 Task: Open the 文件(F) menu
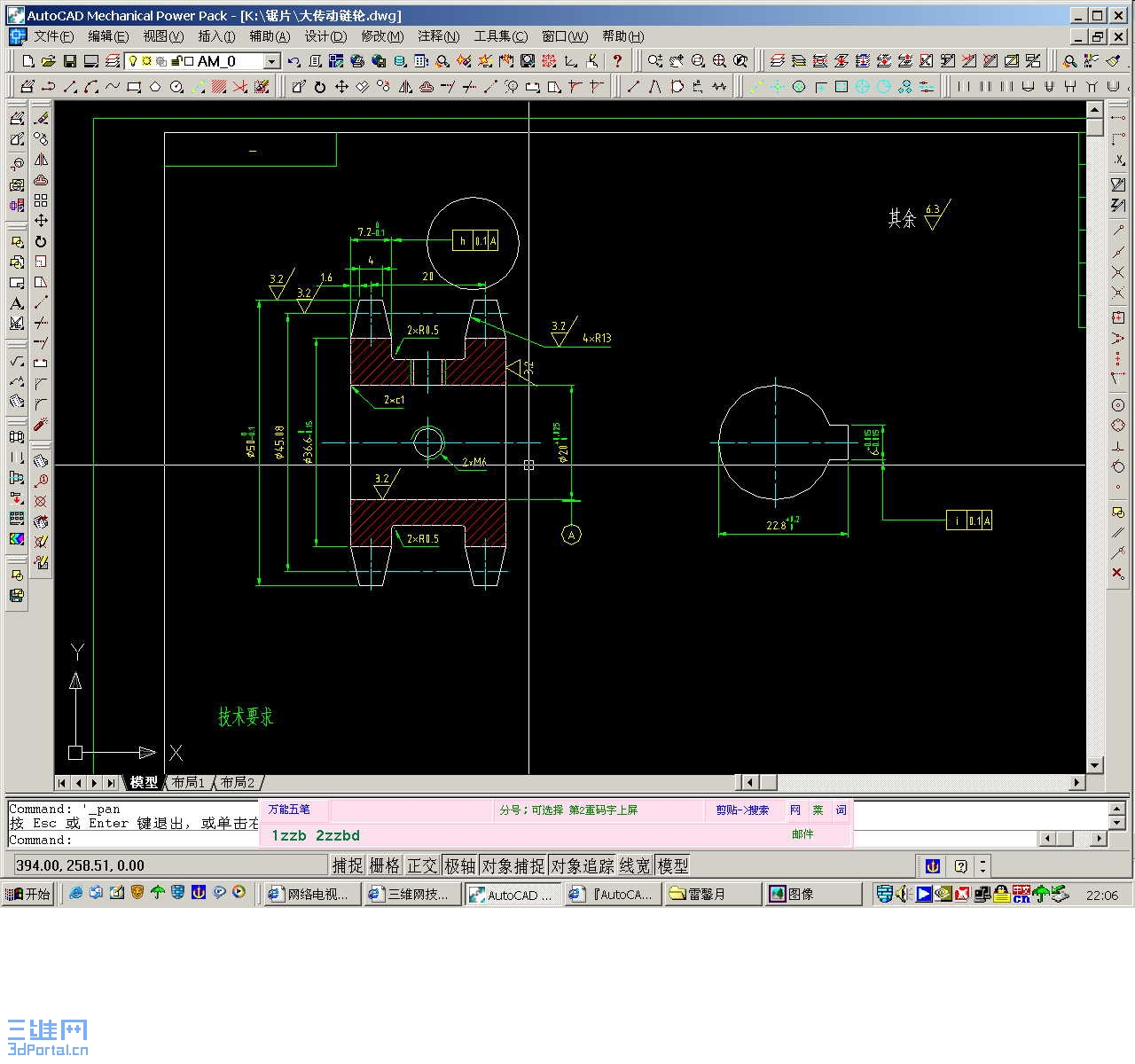[53, 36]
